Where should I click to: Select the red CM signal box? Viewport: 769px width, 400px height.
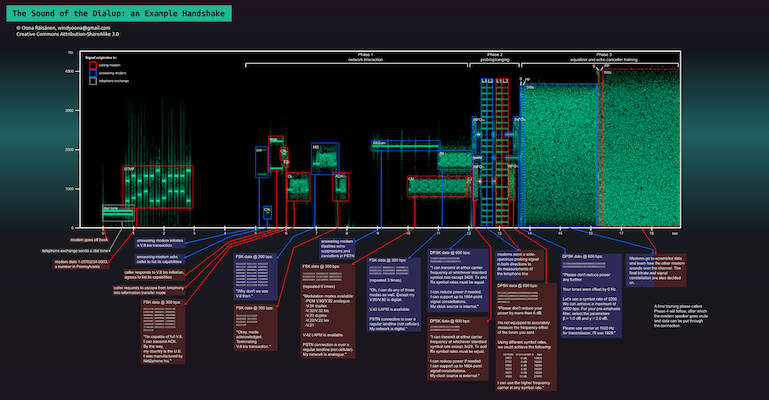[x=439, y=185]
